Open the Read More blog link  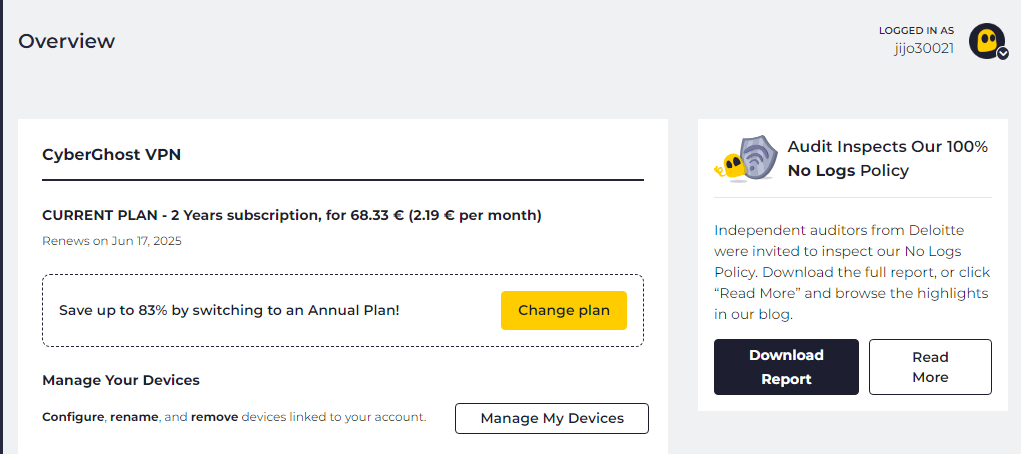pos(930,367)
